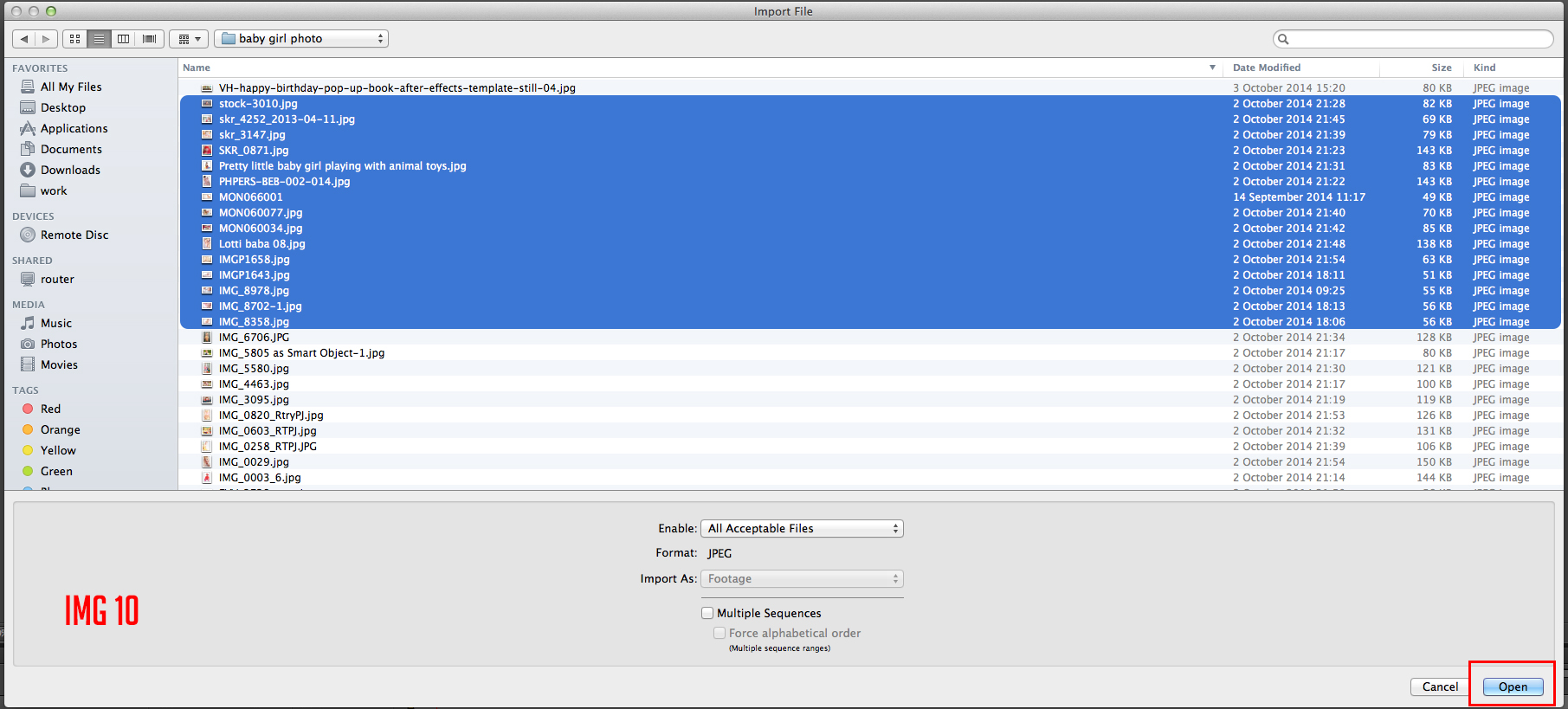
Task: Select the Red tag
Action: pyautogui.click(x=50, y=409)
